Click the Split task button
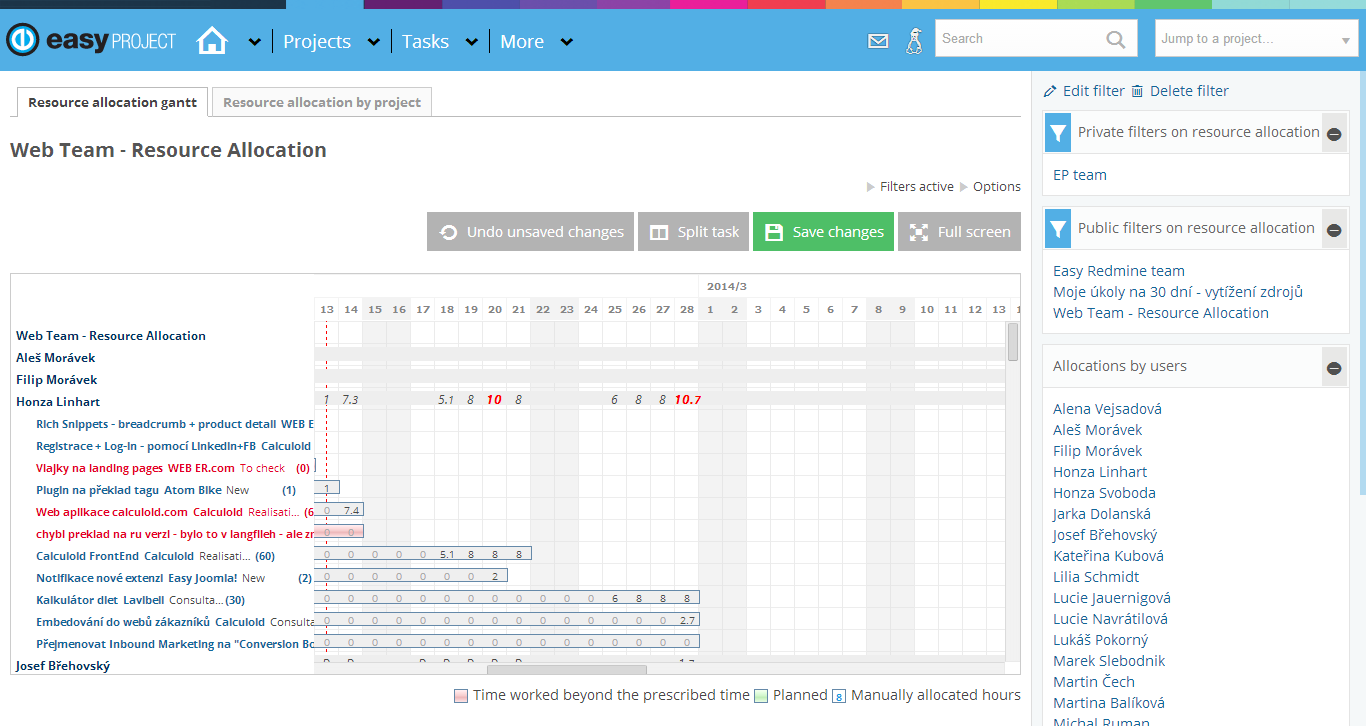 [695, 232]
